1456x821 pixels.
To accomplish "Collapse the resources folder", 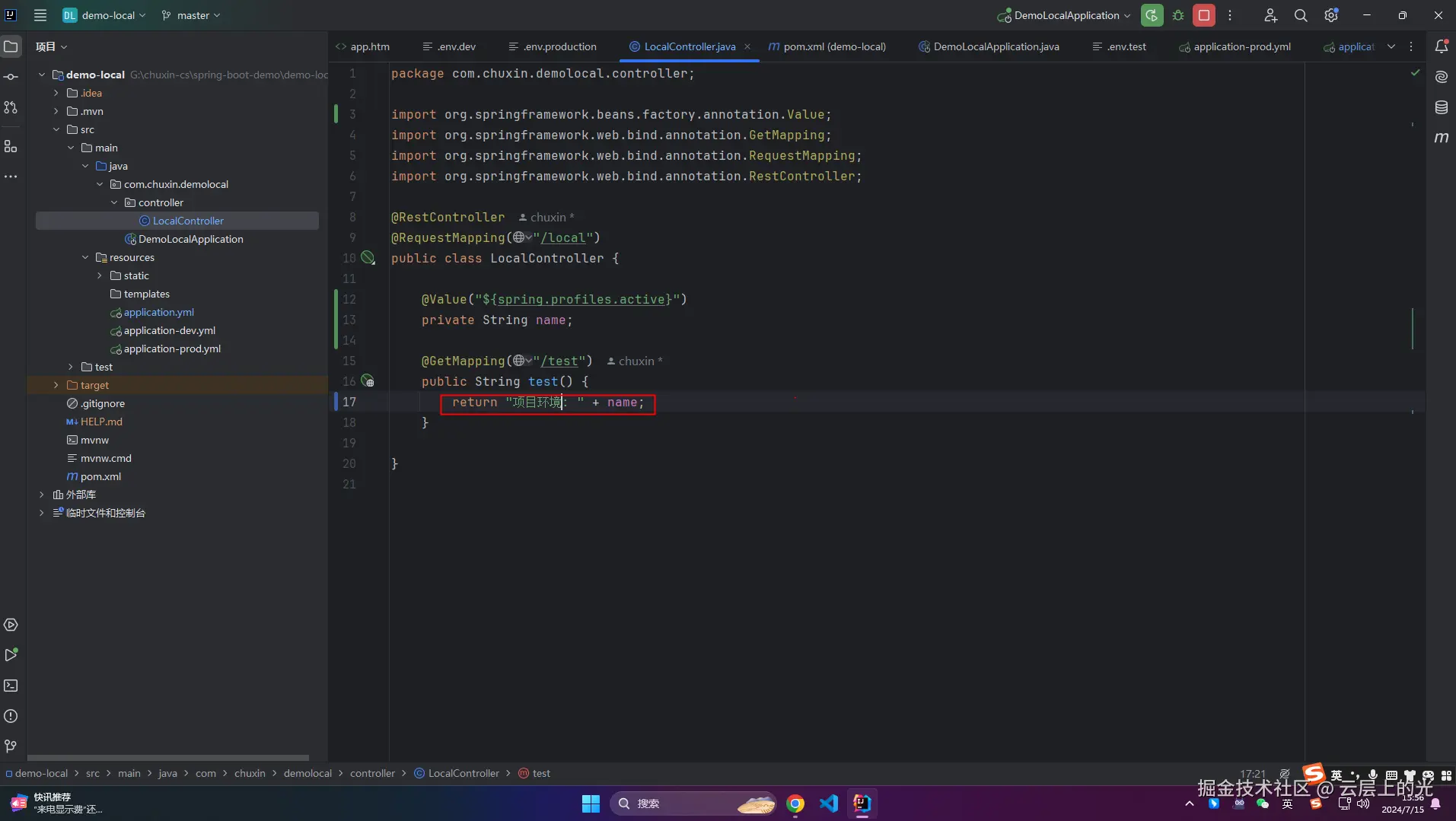I will pyautogui.click(x=85, y=257).
